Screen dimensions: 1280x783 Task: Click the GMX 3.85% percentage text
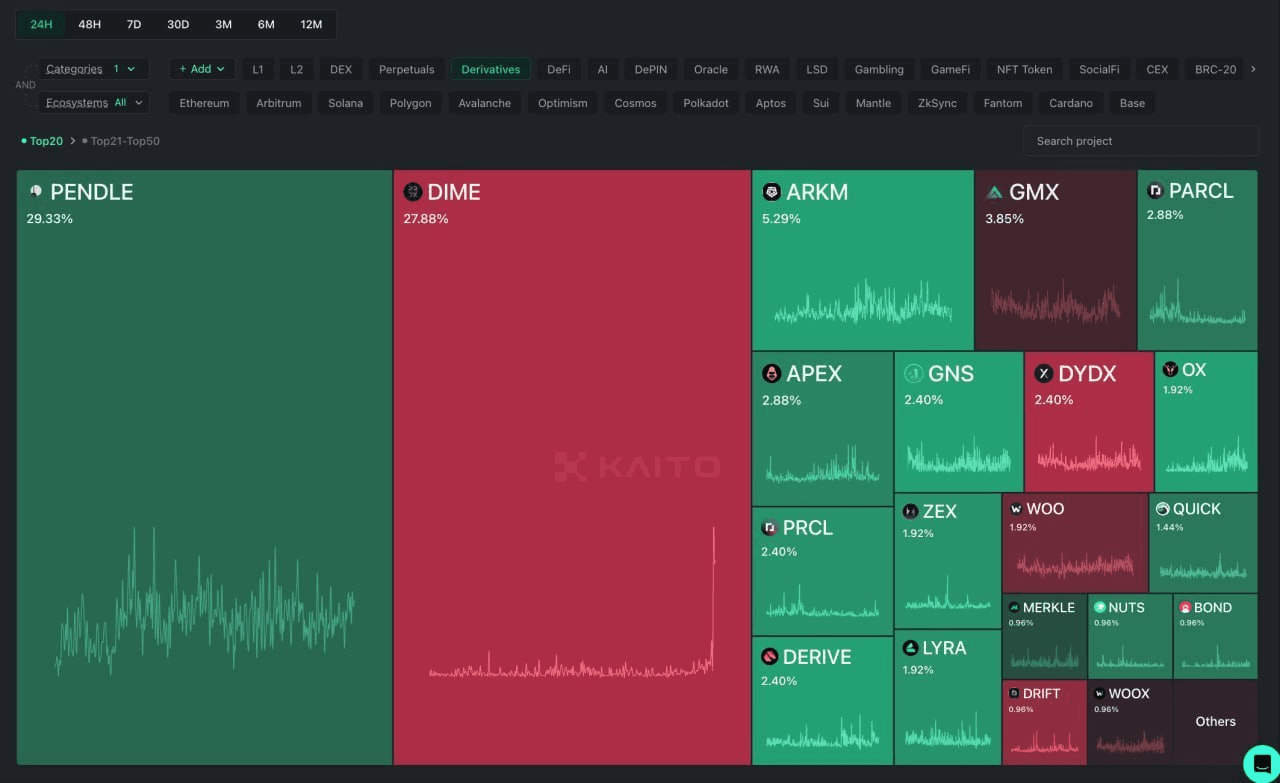tap(1004, 218)
